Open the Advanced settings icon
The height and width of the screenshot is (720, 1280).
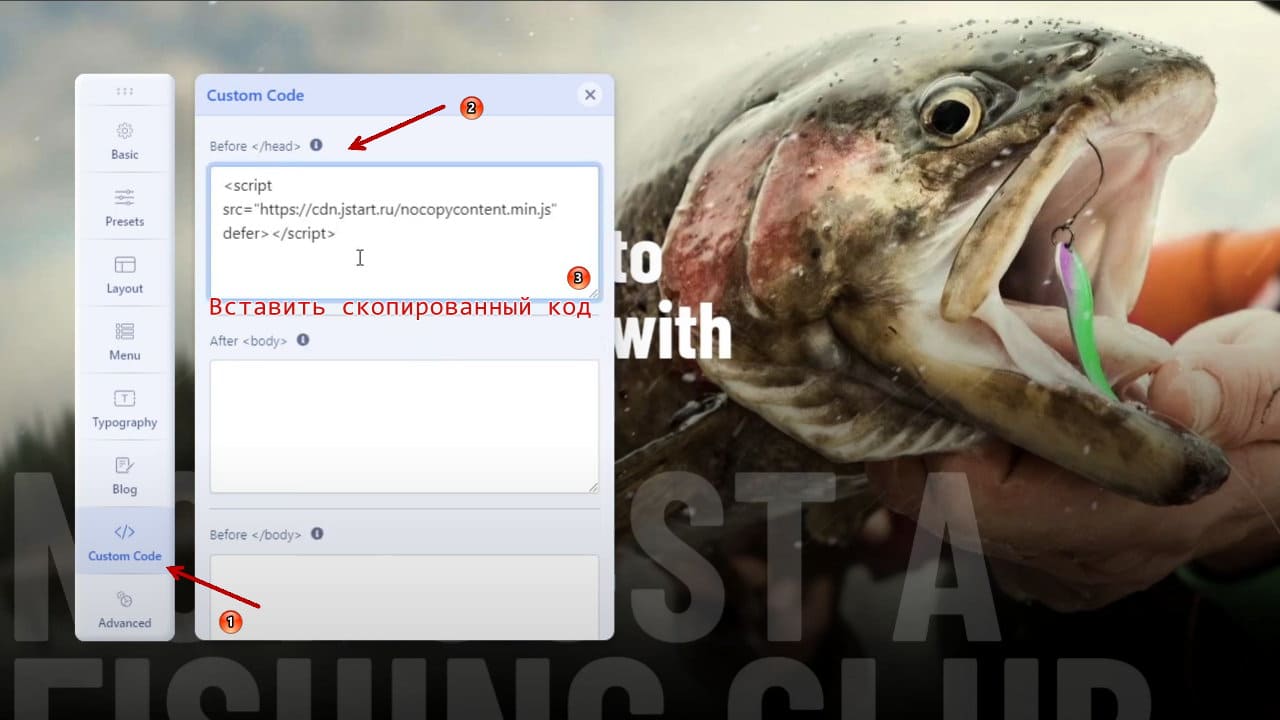tap(125, 599)
